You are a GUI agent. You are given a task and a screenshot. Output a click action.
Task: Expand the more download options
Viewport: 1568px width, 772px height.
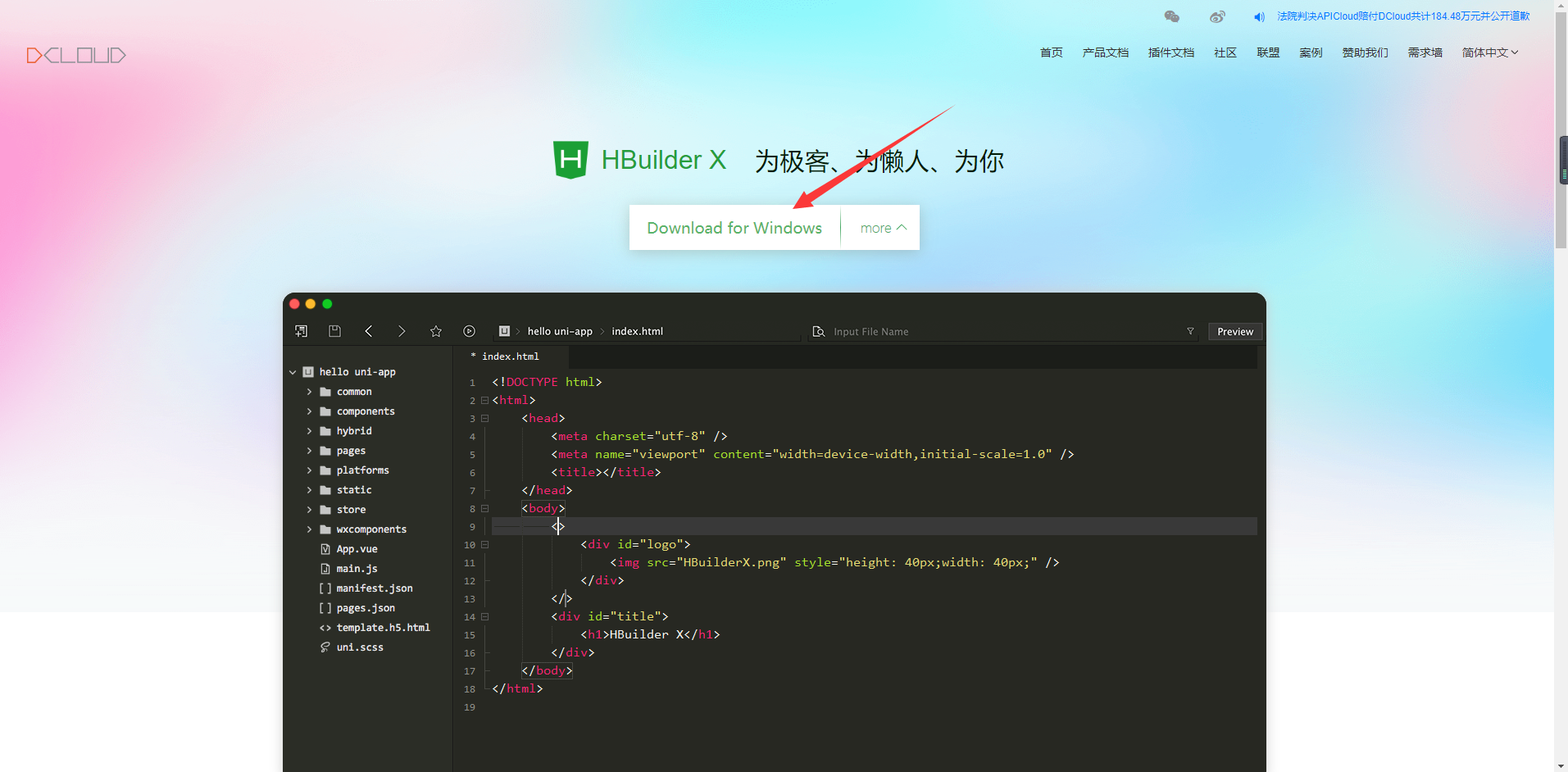pyautogui.click(x=883, y=228)
